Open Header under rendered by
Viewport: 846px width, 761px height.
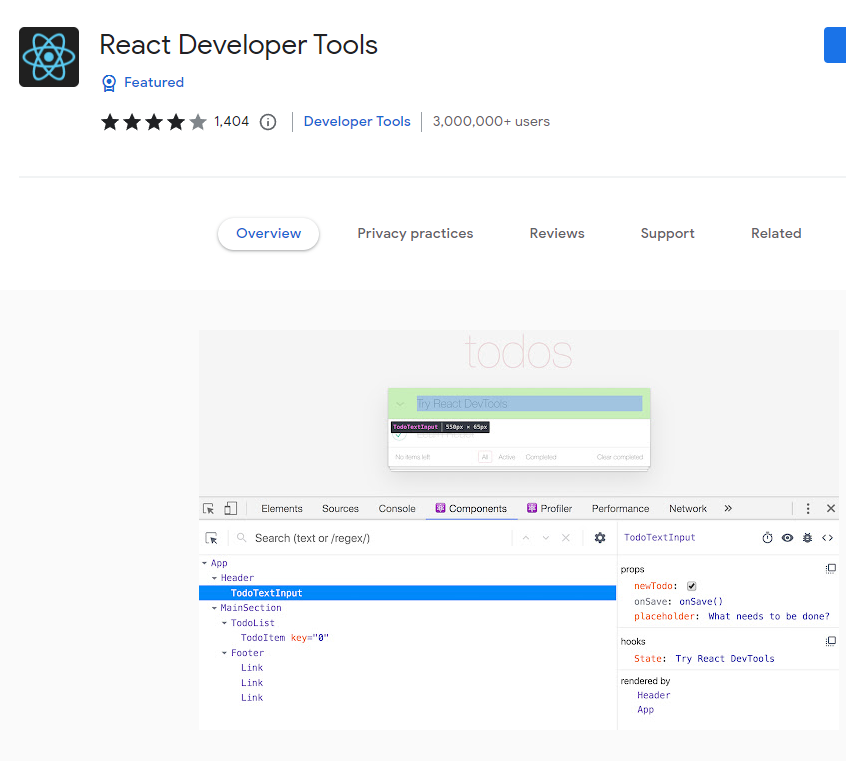coord(653,695)
